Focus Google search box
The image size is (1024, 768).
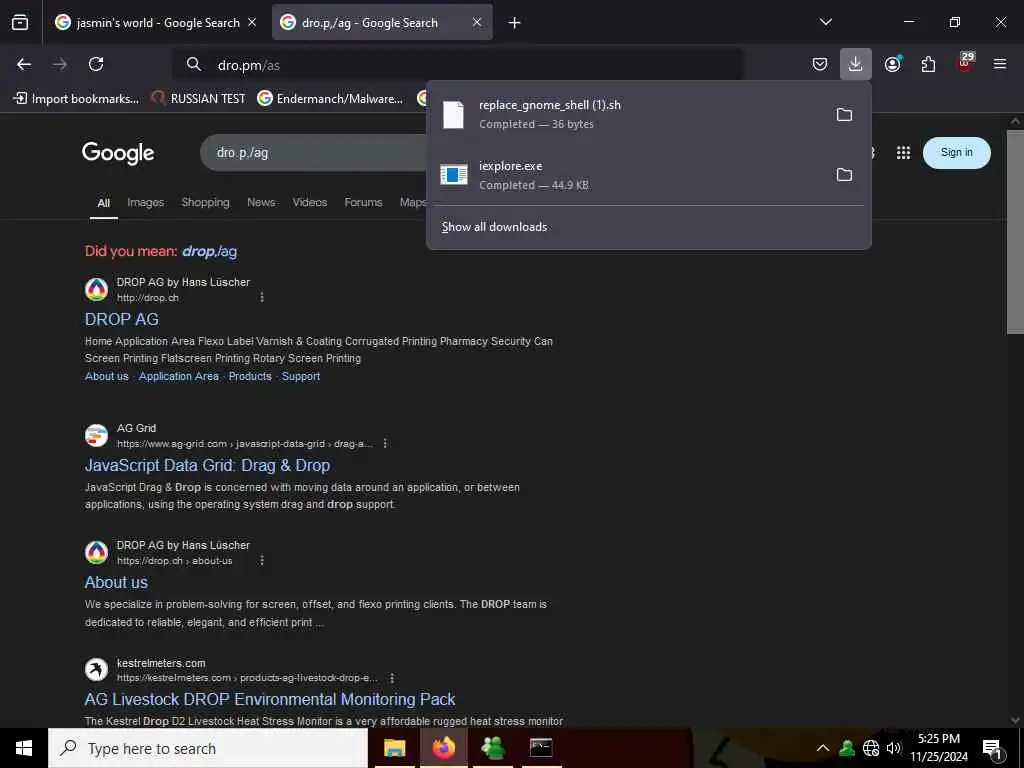tap(313, 153)
